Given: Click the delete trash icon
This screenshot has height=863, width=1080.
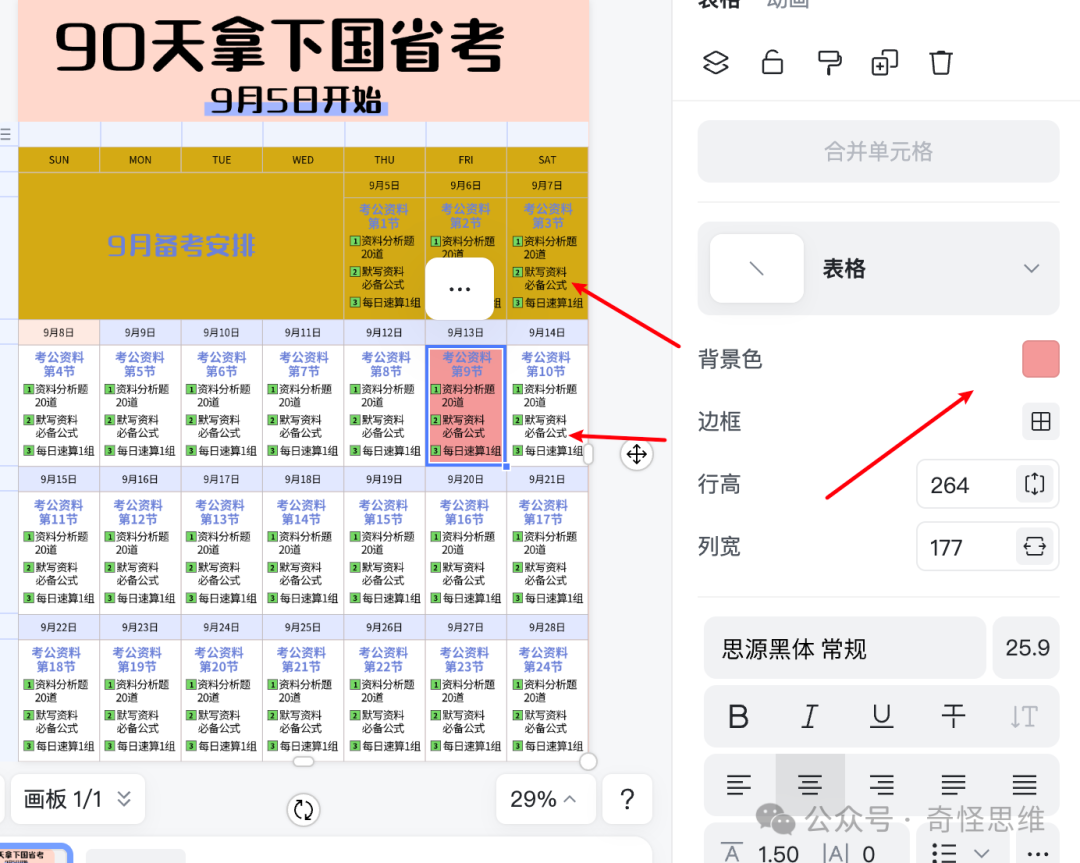Looking at the screenshot, I should tap(941, 63).
